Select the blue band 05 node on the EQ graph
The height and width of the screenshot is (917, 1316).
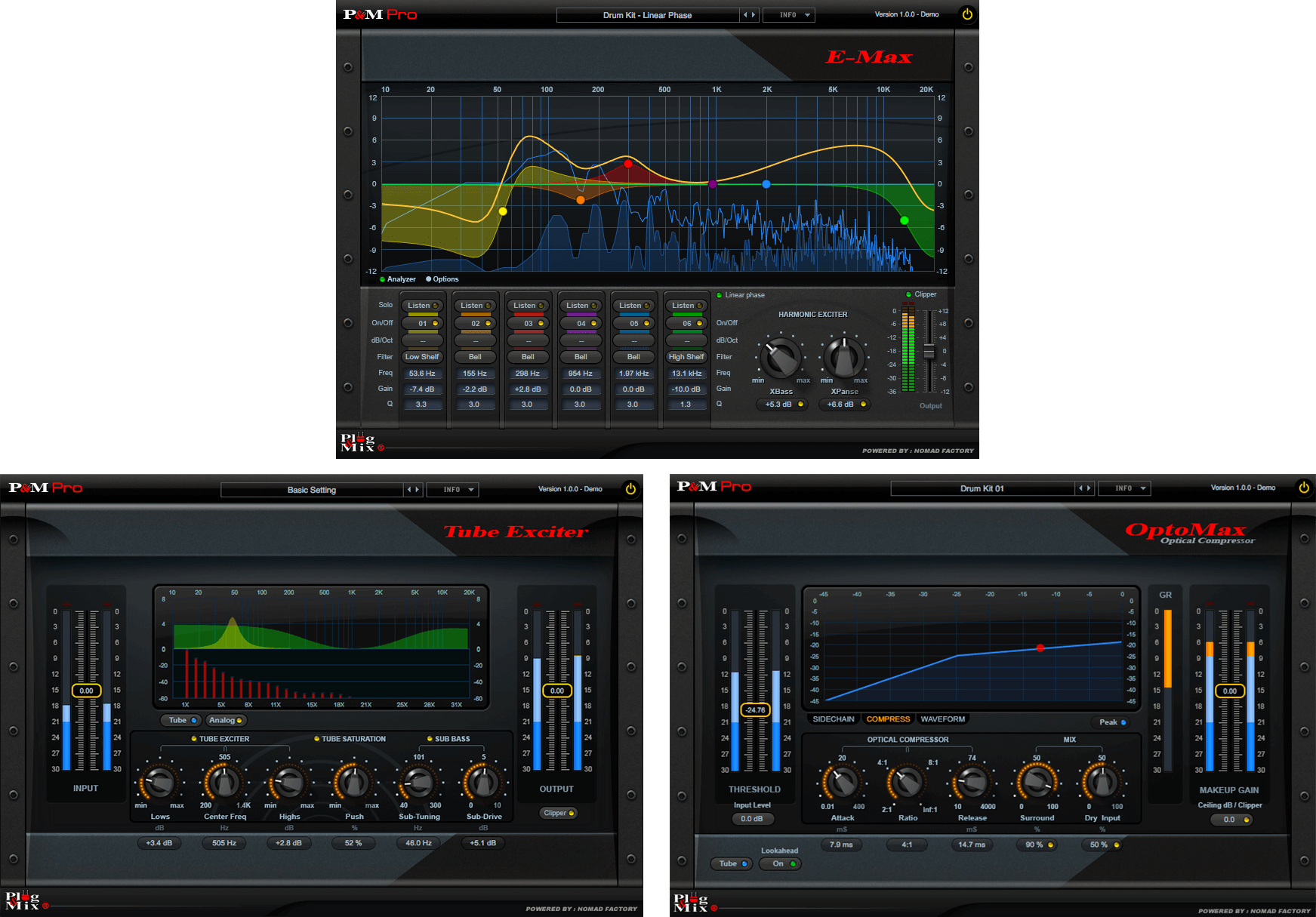(x=766, y=184)
